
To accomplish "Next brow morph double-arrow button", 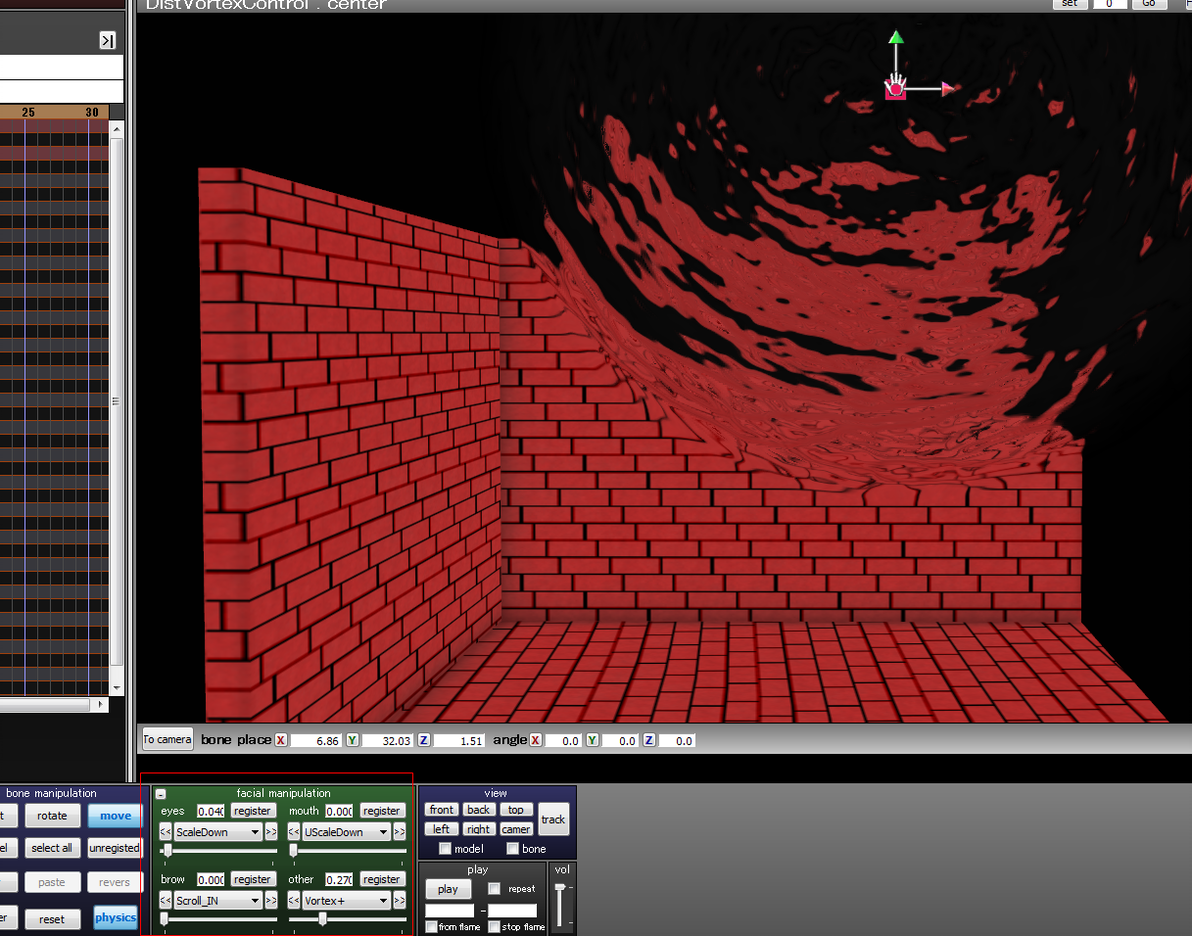I will (271, 900).
